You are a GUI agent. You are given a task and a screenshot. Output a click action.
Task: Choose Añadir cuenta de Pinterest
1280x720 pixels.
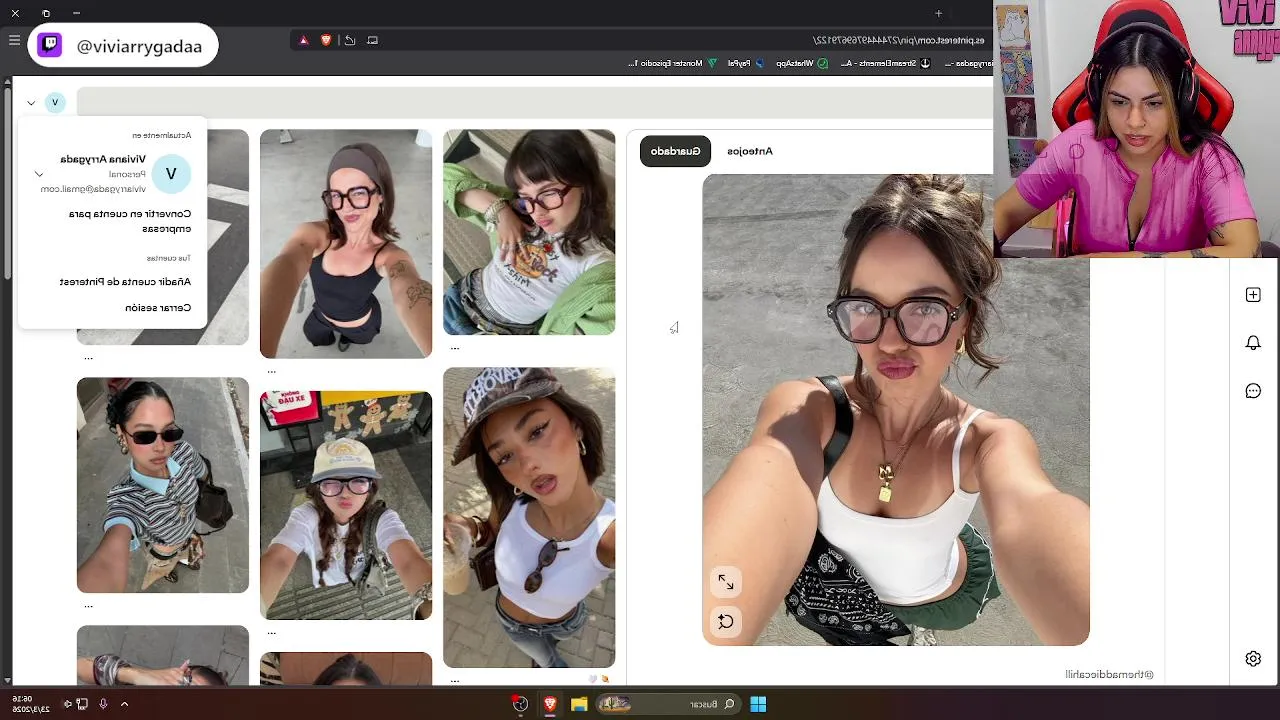click(125, 282)
